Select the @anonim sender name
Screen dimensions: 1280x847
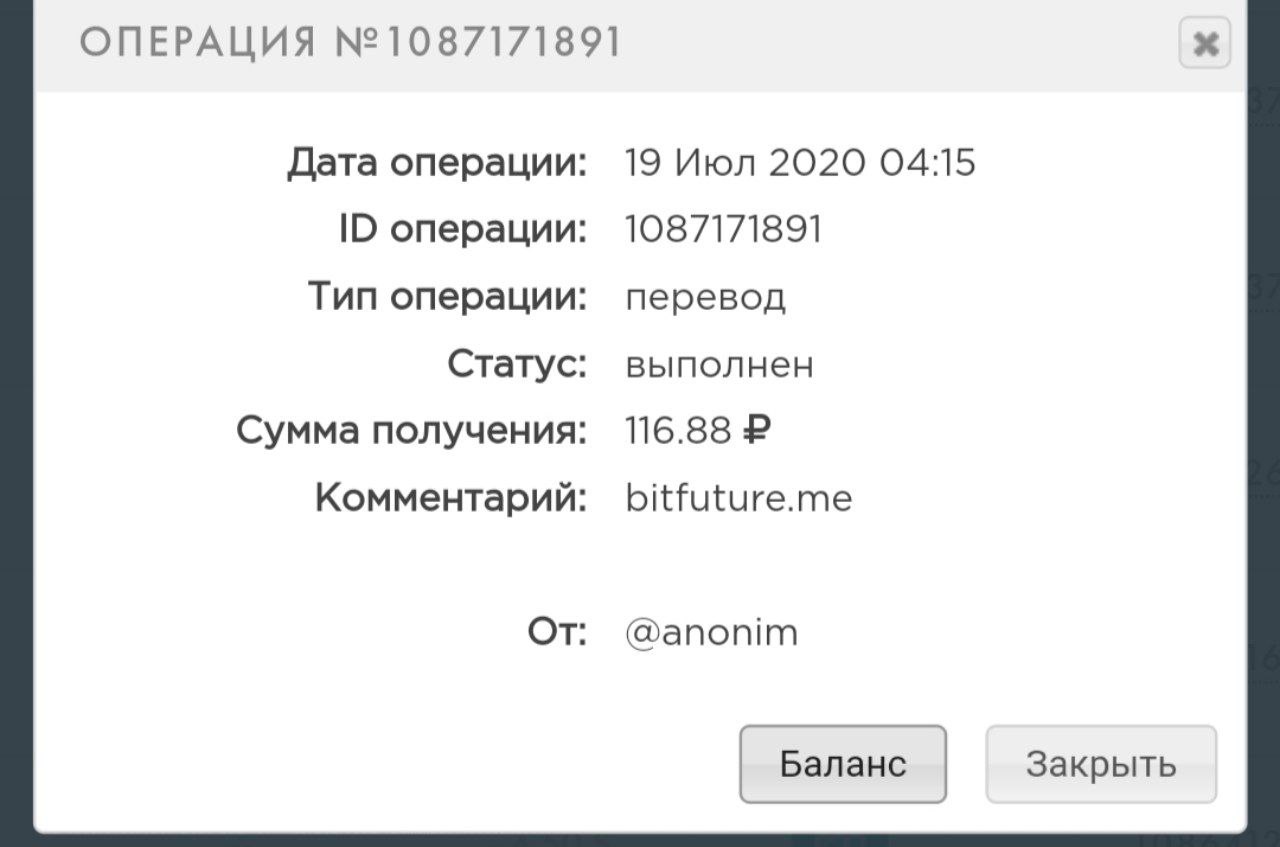coord(711,633)
